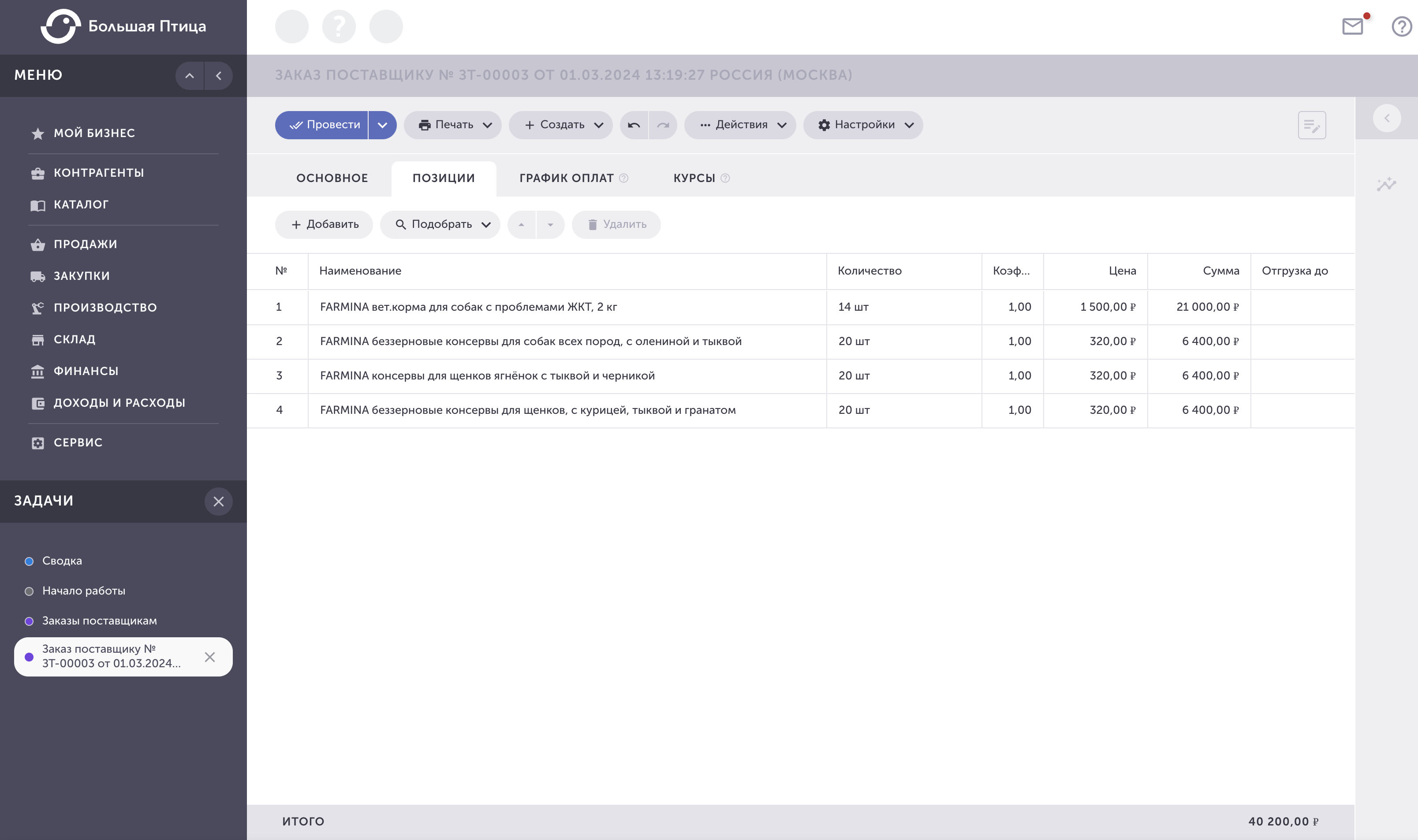Switch to График оплат tab
The image size is (1418, 840).
[x=567, y=178]
